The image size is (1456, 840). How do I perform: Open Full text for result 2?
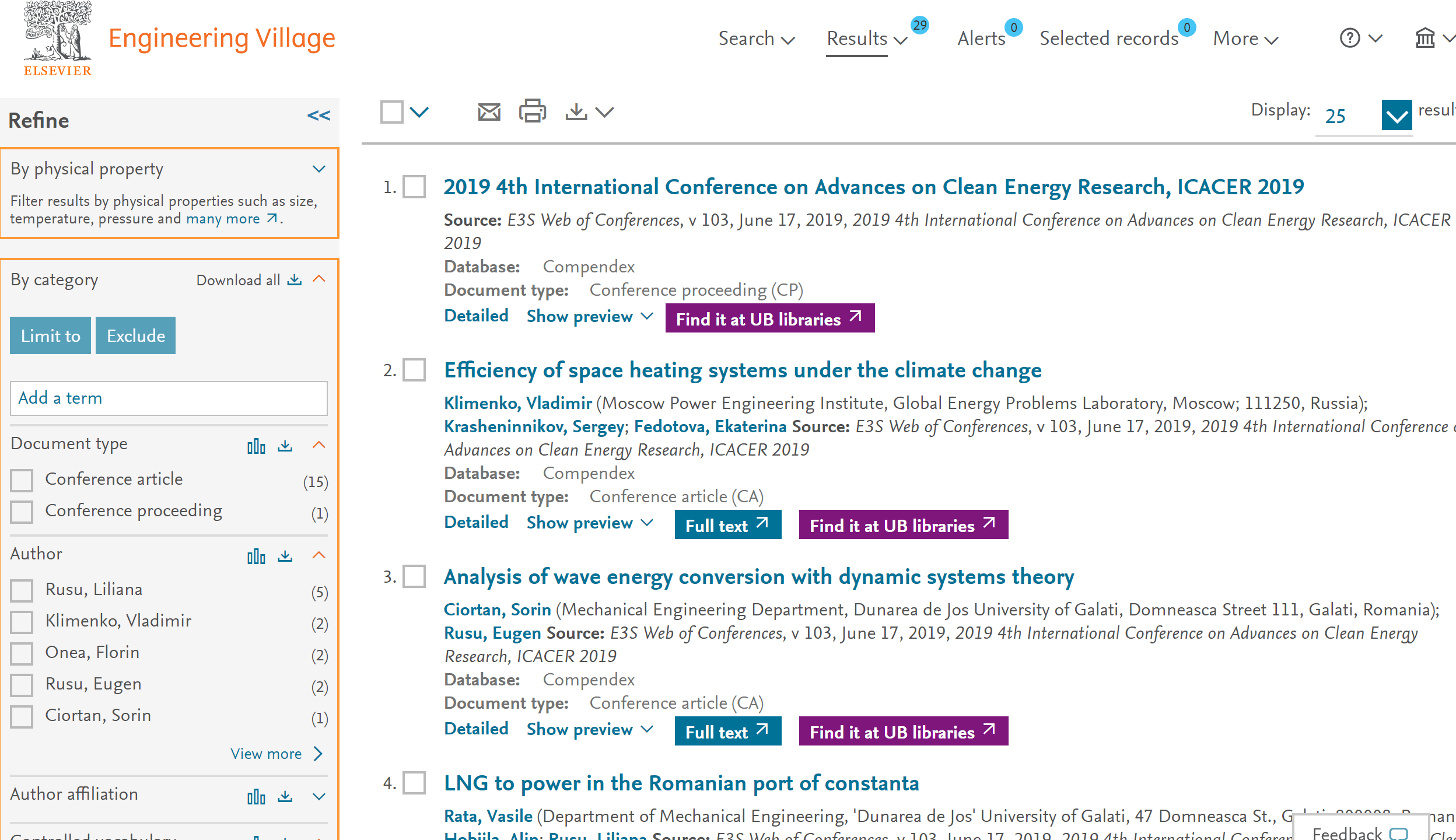[x=728, y=525]
